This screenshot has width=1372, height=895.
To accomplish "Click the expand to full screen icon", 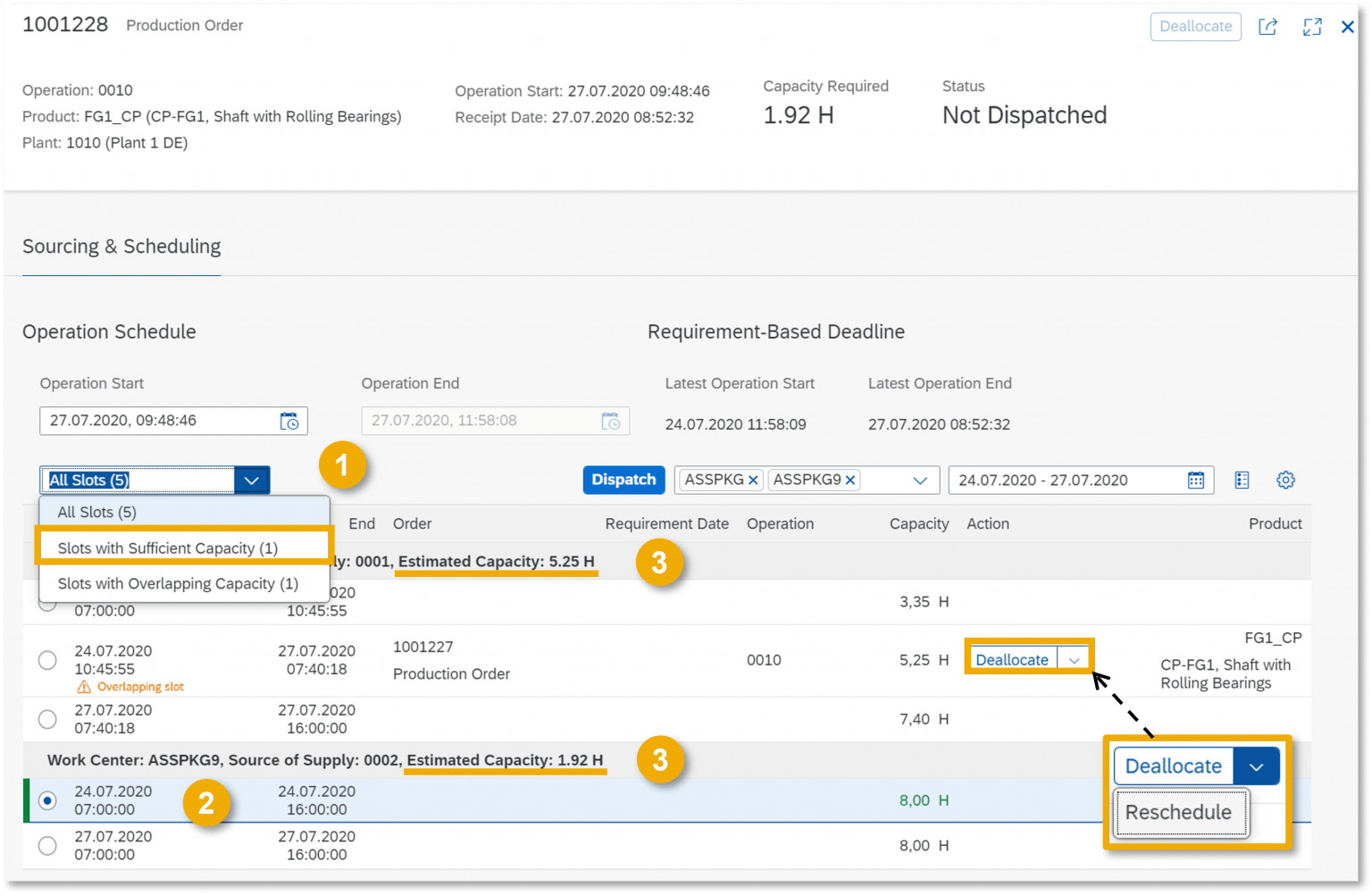I will pyautogui.click(x=1311, y=27).
